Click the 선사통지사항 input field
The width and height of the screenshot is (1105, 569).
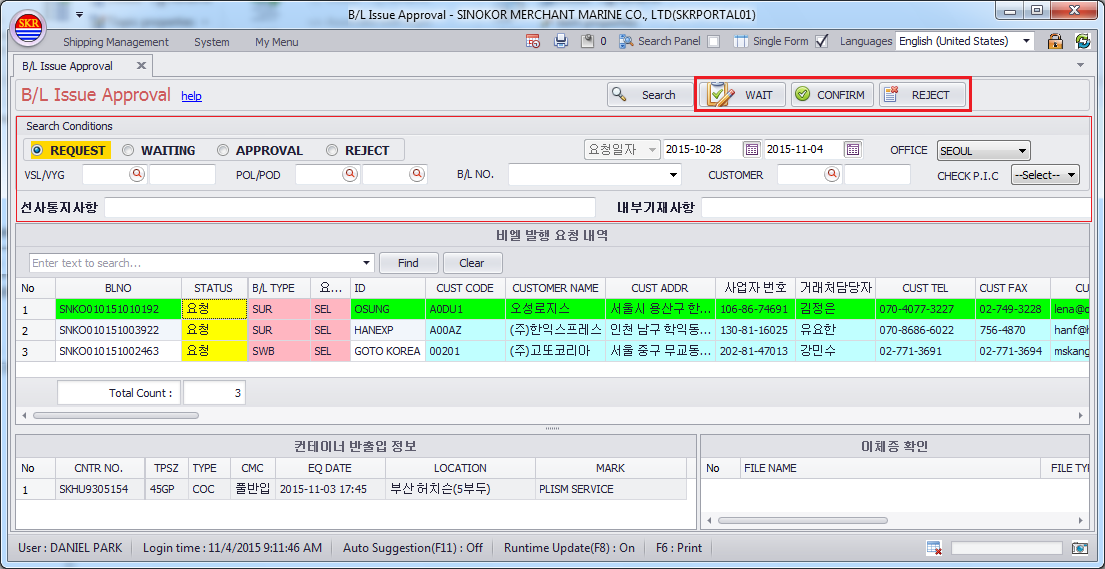point(350,207)
